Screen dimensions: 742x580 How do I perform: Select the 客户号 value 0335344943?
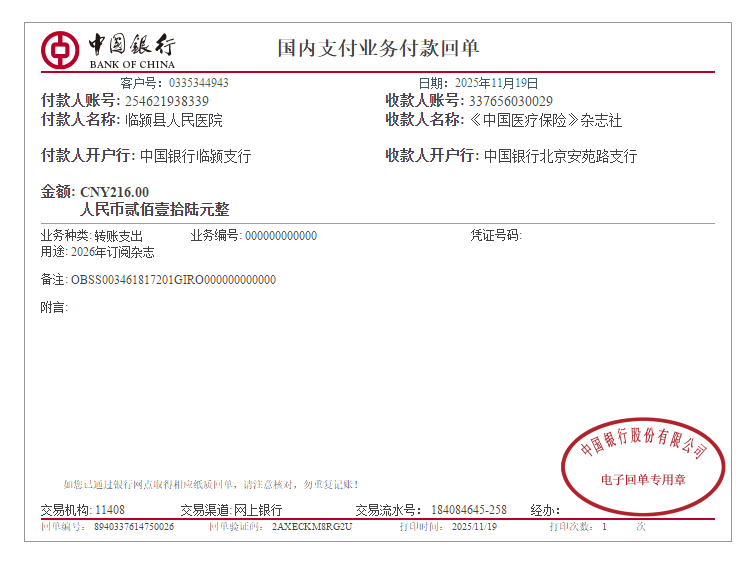click(199, 83)
